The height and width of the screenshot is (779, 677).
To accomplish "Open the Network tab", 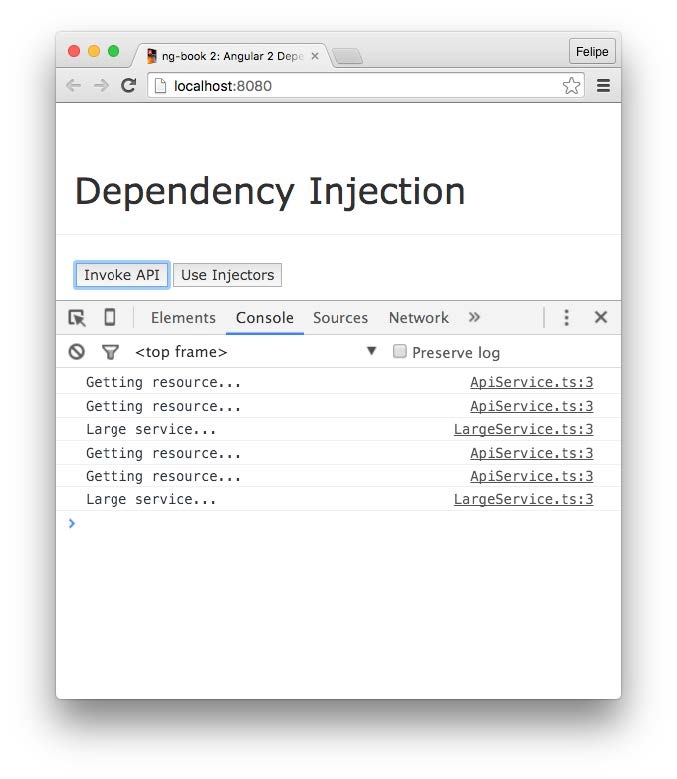I will pos(418,318).
